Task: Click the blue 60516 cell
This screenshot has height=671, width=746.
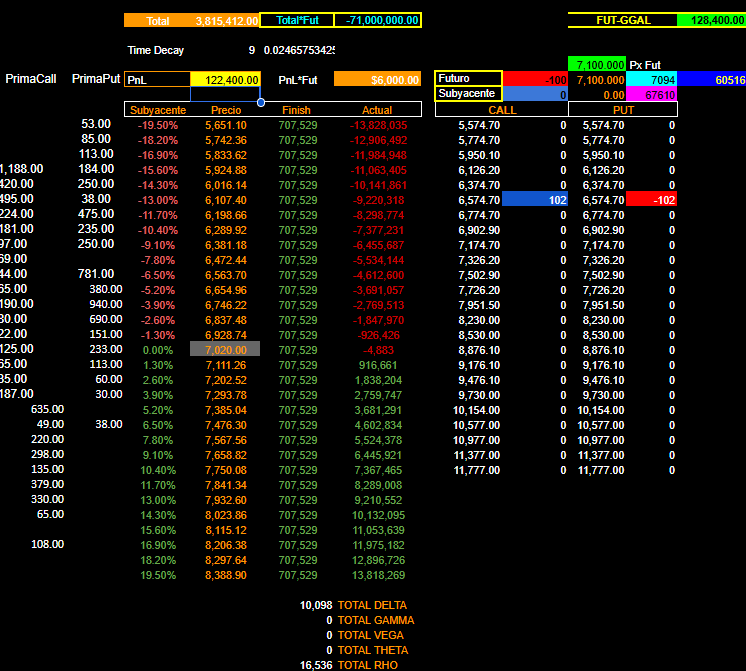Action: point(712,79)
